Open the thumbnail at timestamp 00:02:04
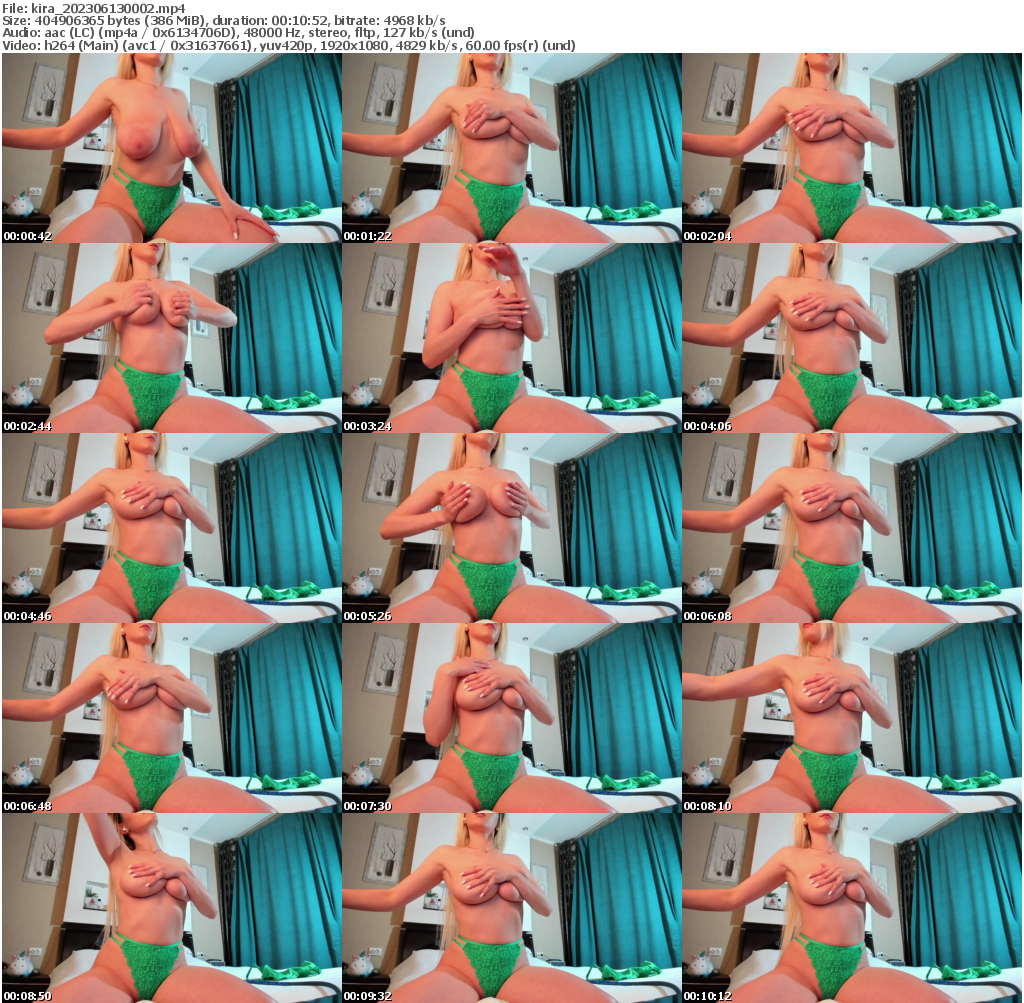1024x1003 pixels. coord(852,148)
